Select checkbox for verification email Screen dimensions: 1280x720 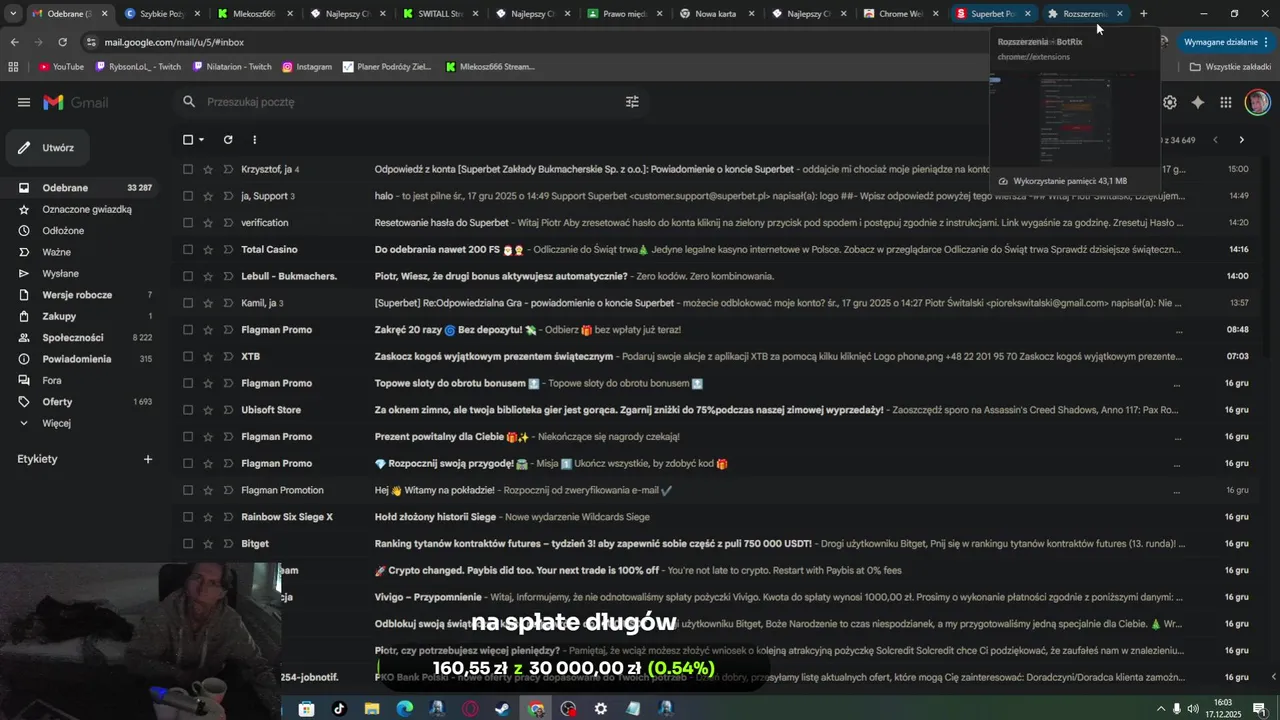188,223
